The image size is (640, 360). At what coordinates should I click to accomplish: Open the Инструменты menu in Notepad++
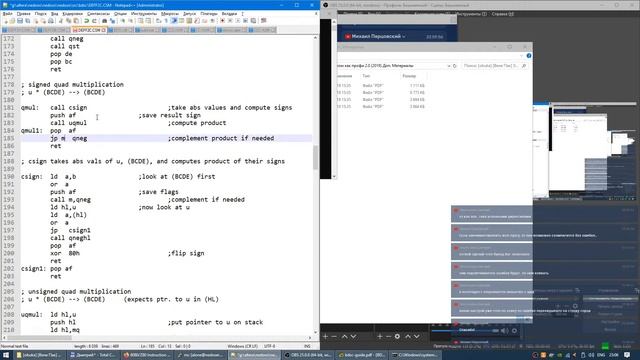(x=144, y=13)
